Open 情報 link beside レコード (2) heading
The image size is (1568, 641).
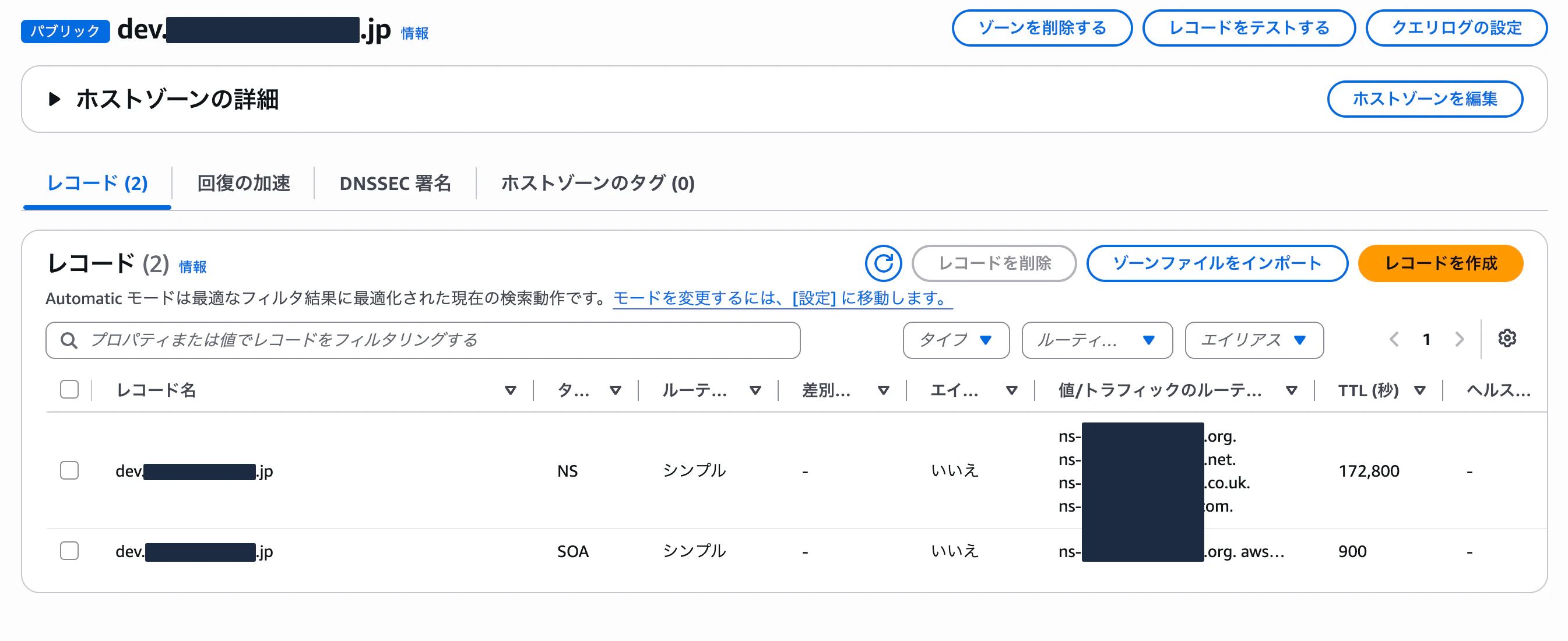(x=192, y=267)
